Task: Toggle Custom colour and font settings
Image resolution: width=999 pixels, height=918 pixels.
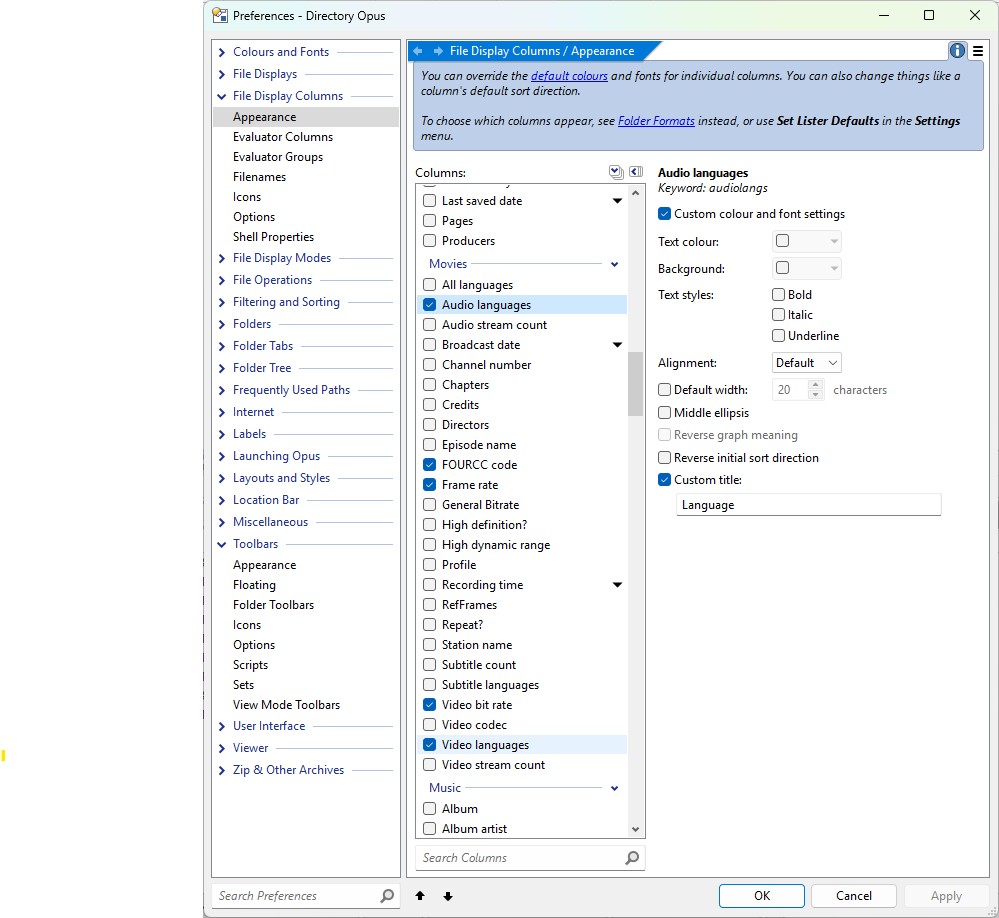Action: click(x=664, y=214)
